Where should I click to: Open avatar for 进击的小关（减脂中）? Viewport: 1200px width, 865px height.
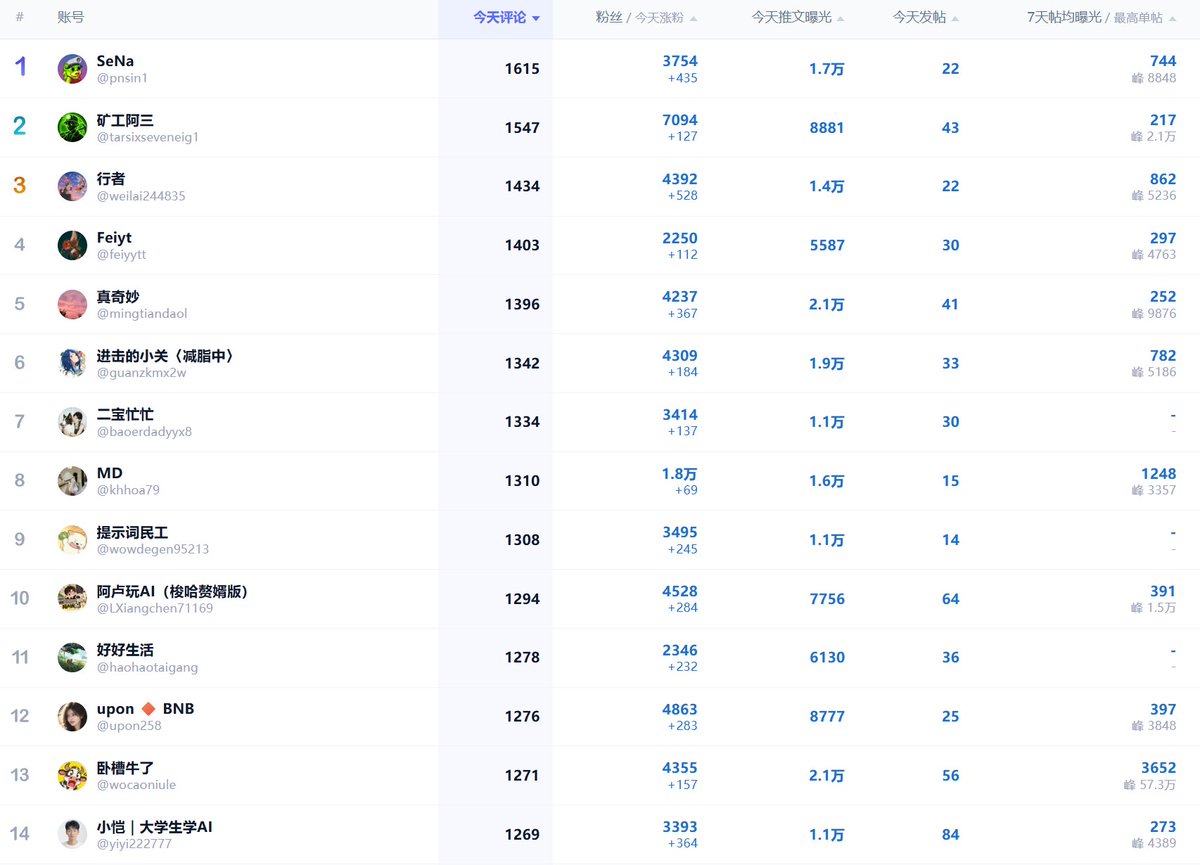pos(72,363)
